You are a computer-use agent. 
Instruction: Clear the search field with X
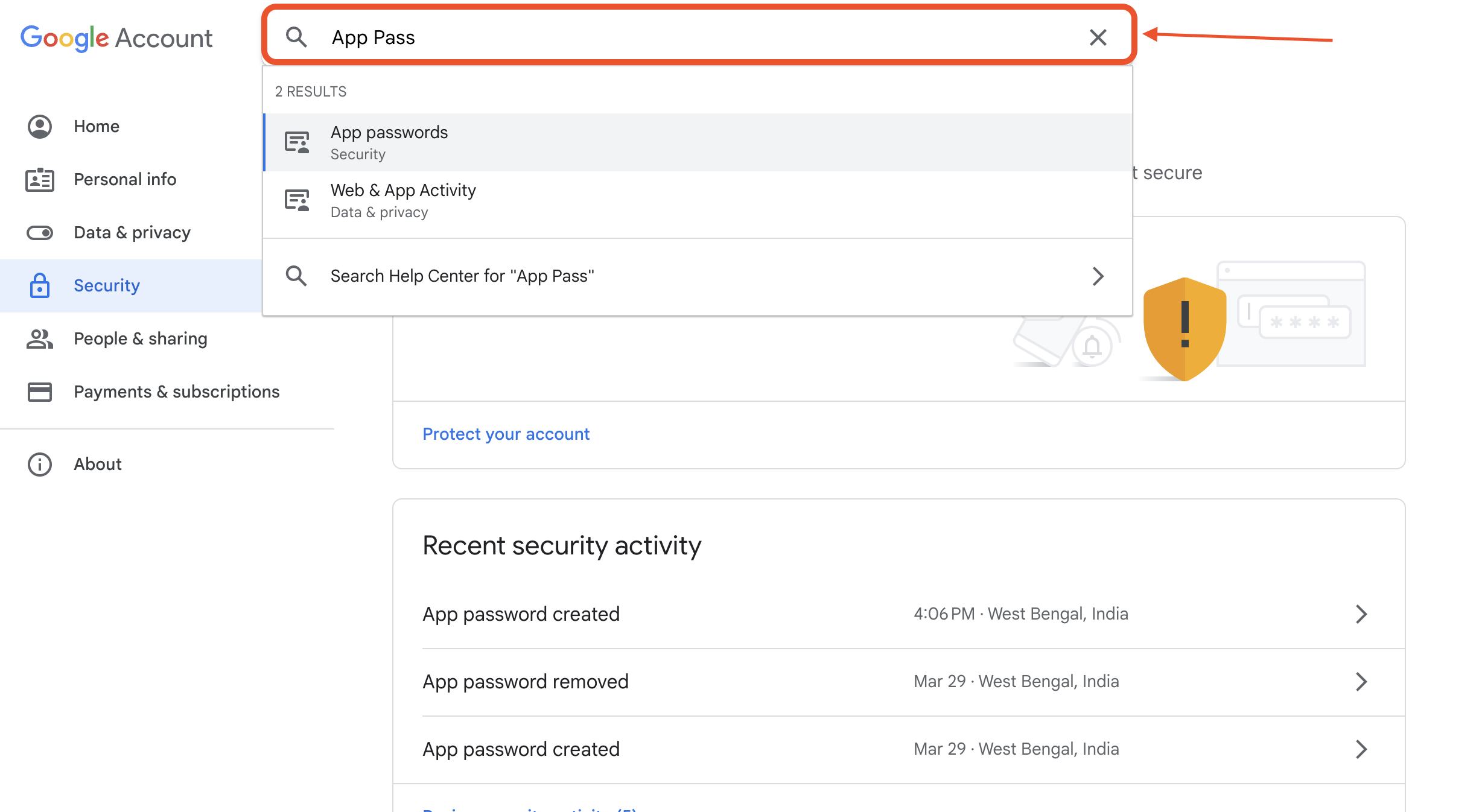tap(1098, 37)
